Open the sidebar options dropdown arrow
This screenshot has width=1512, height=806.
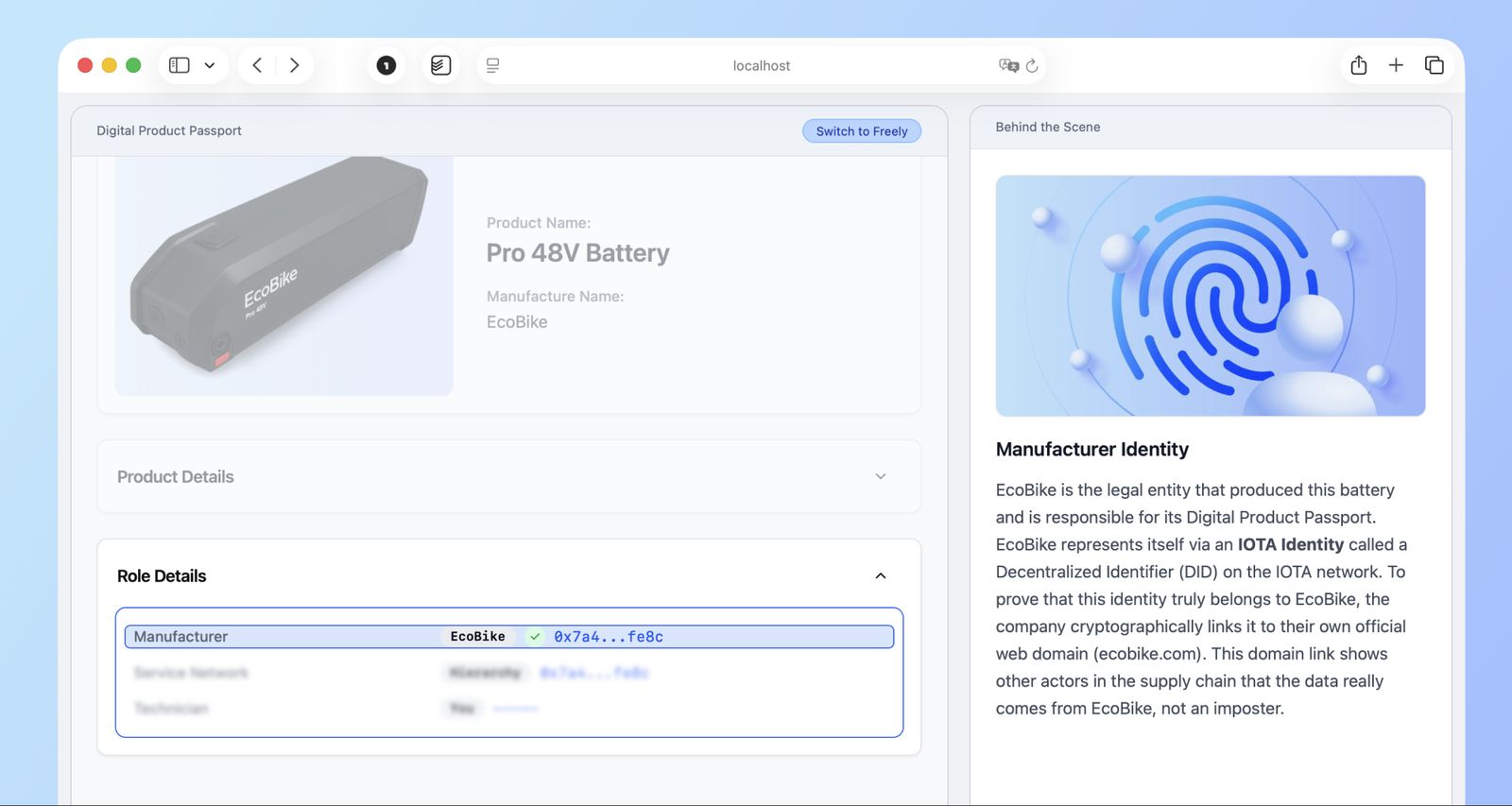click(x=210, y=65)
